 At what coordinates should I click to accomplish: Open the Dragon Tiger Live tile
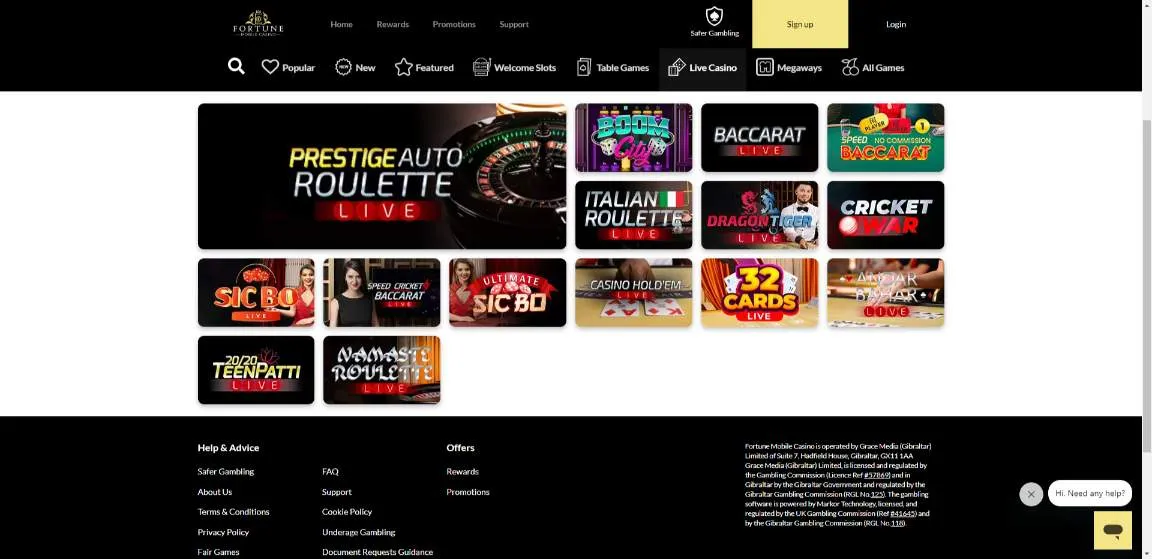point(760,215)
